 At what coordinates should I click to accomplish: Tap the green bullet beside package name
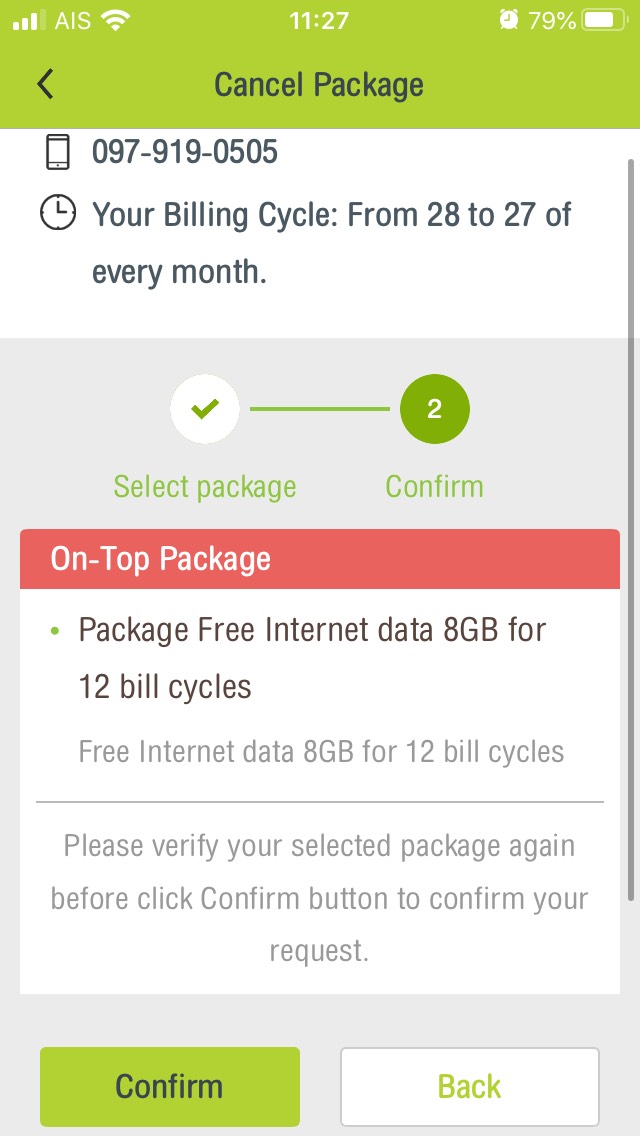click(54, 631)
